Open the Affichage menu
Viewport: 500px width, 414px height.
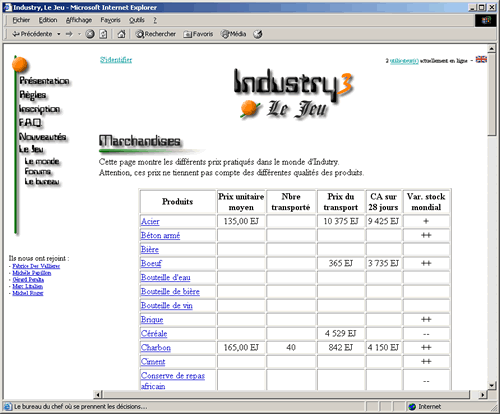coord(79,20)
